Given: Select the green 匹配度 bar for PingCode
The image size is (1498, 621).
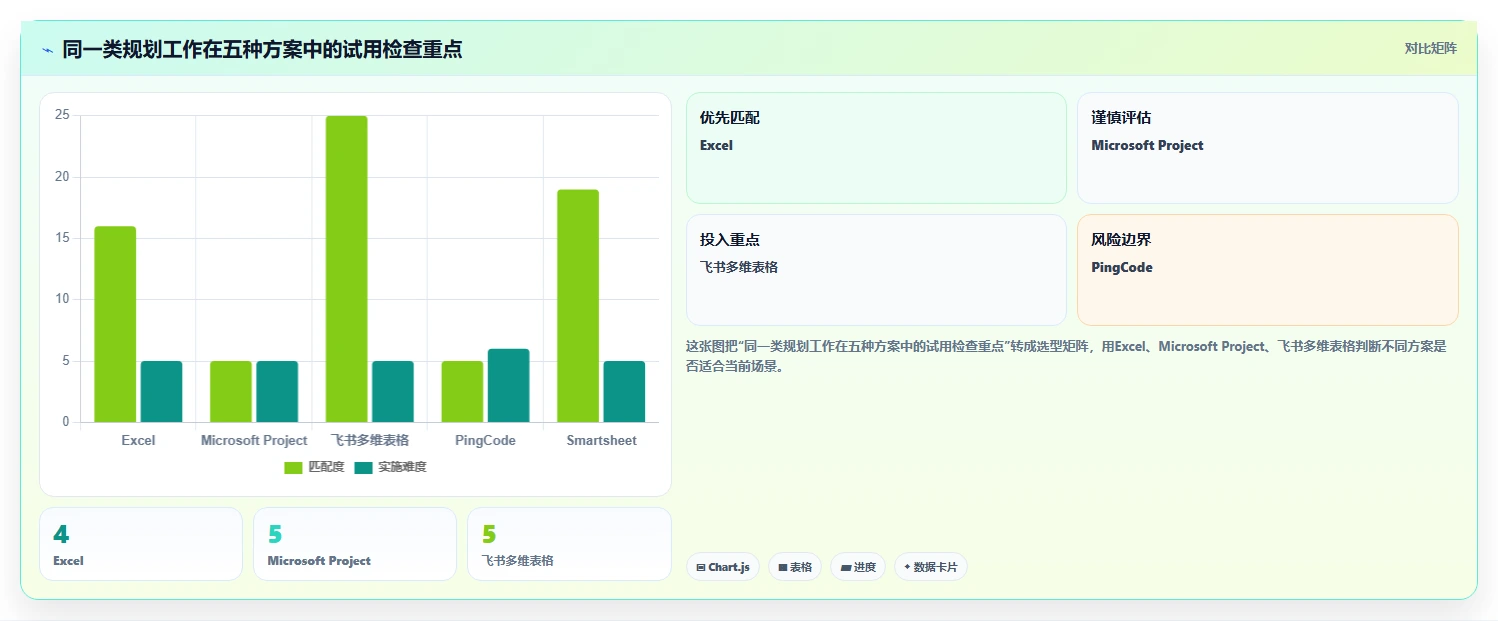Looking at the screenshot, I should [x=462, y=392].
